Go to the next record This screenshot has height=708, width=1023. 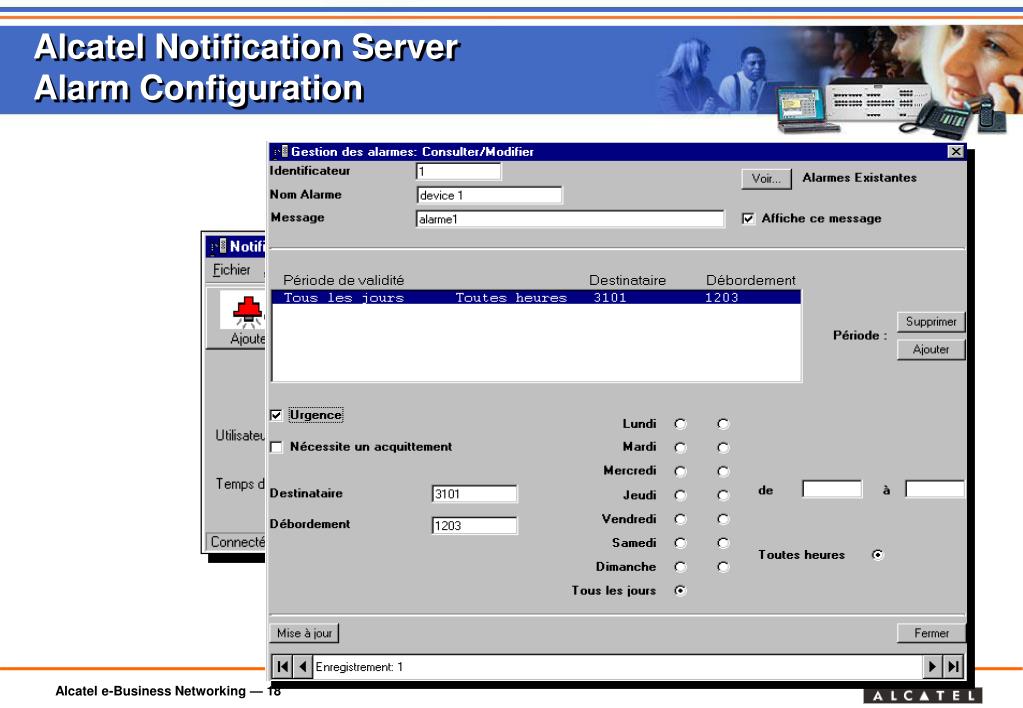point(932,666)
